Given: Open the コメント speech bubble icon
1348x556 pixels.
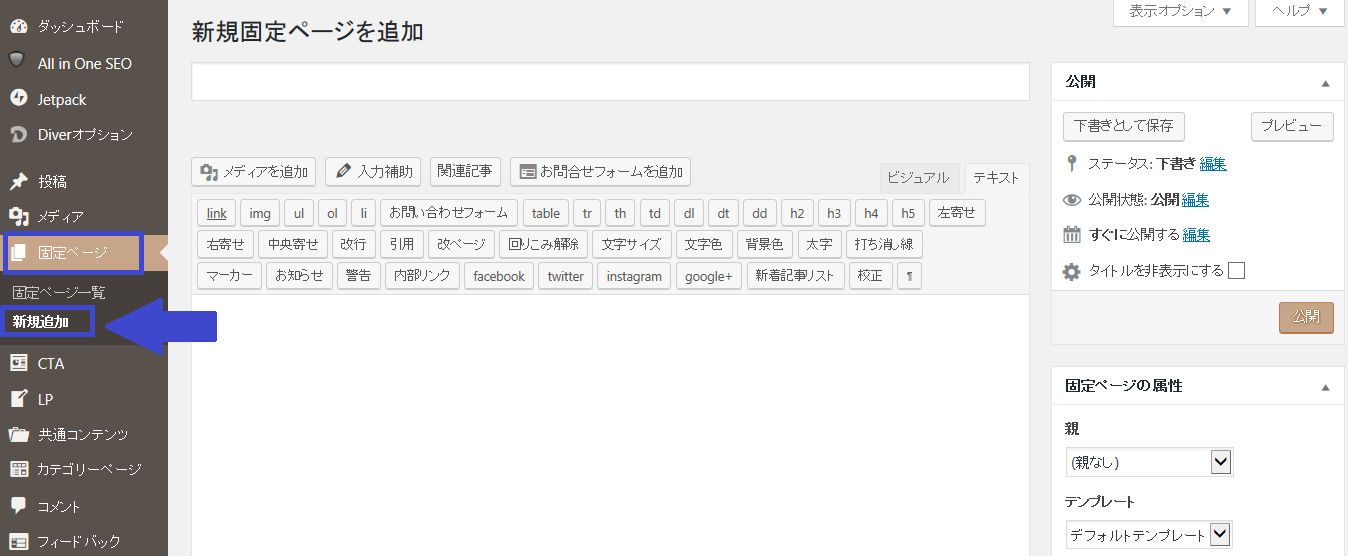Looking at the screenshot, I should pyautogui.click(x=18, y=506).
